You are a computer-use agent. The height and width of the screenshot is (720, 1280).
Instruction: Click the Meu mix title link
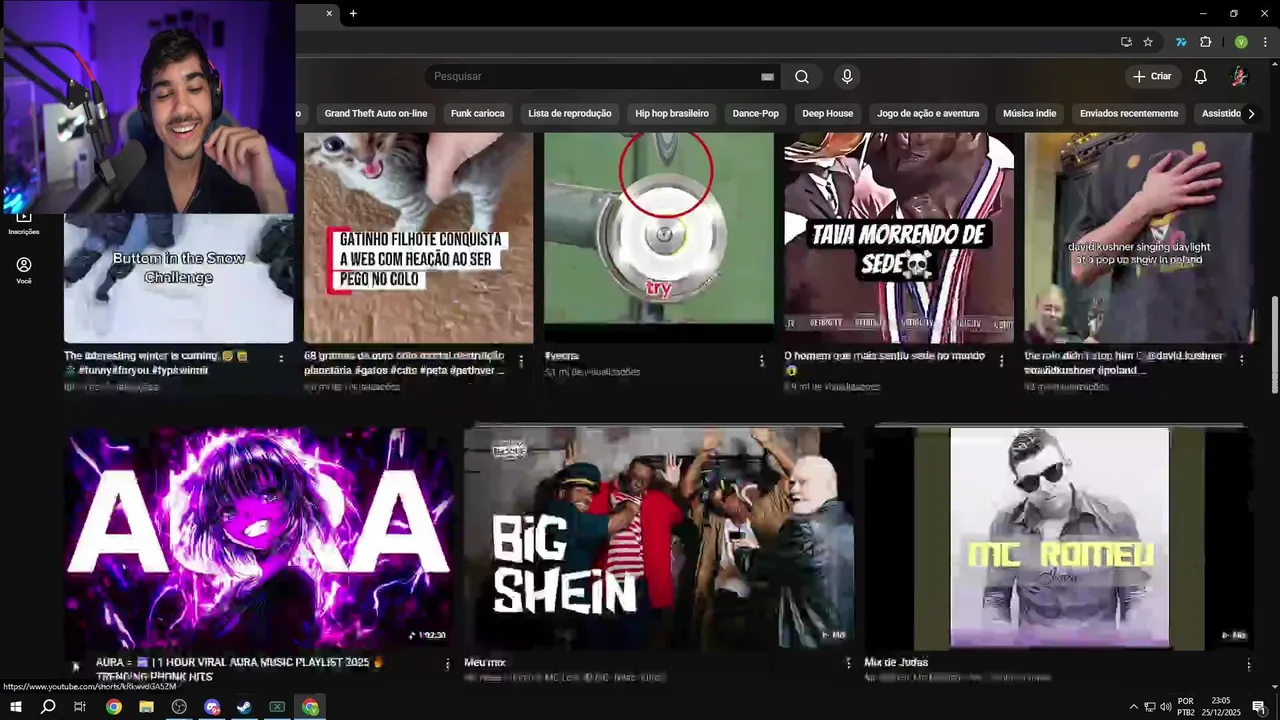tap(485, 662)
